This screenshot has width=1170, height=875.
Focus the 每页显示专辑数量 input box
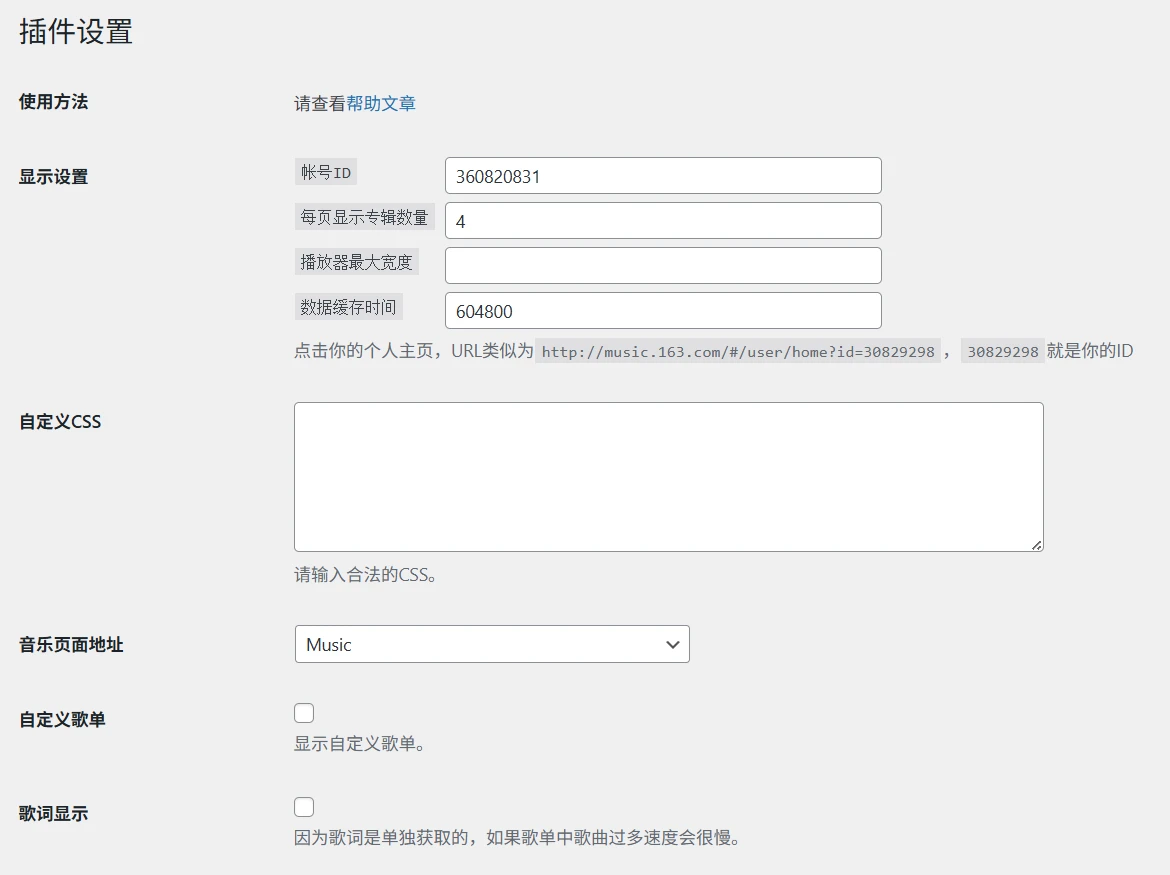(662, 221)
